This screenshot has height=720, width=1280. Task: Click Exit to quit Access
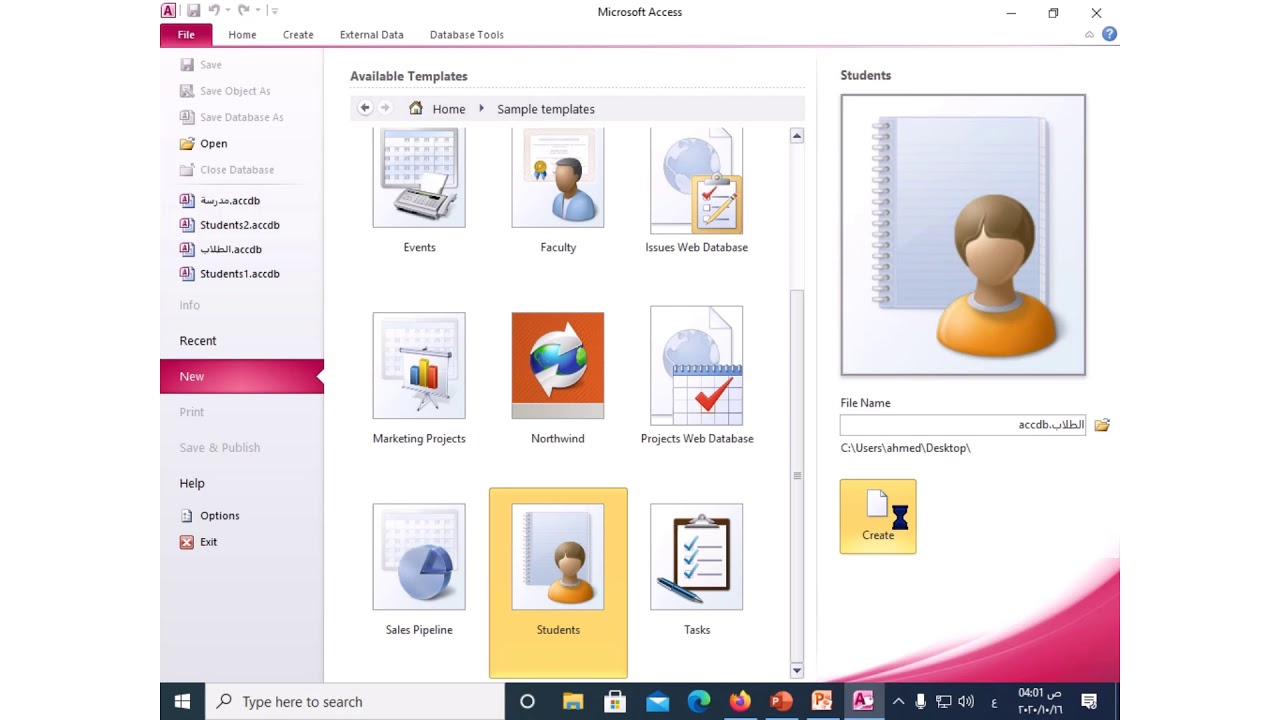coord(198,542)
